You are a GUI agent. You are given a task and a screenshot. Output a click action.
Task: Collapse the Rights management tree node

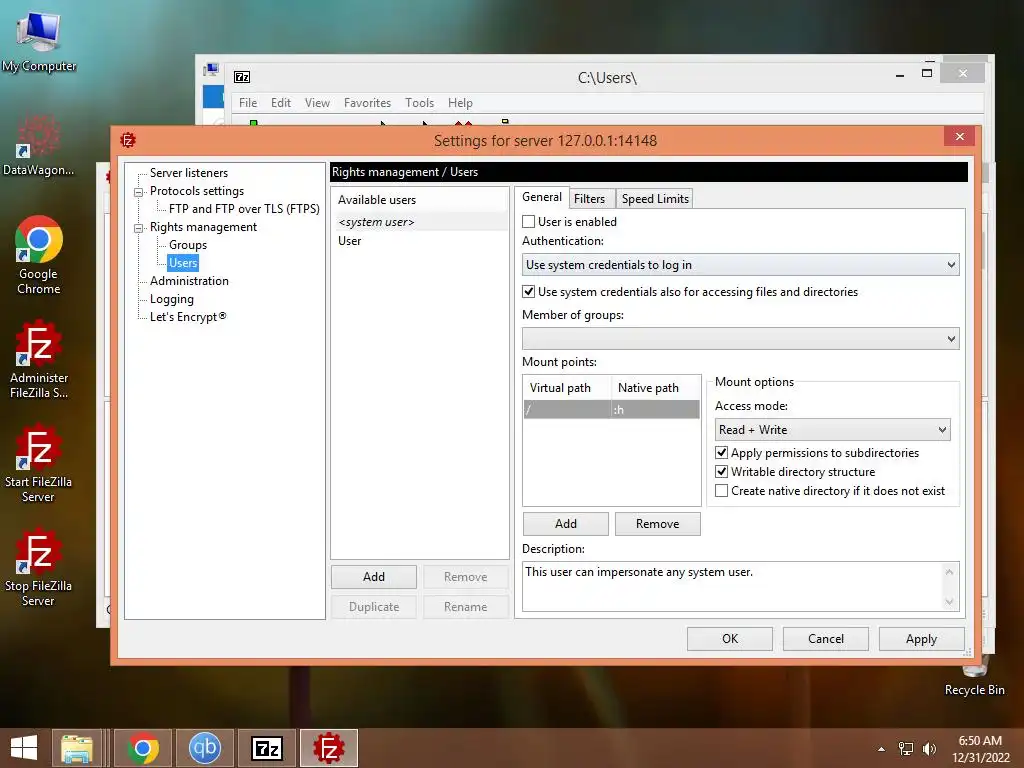click(138, 228)
